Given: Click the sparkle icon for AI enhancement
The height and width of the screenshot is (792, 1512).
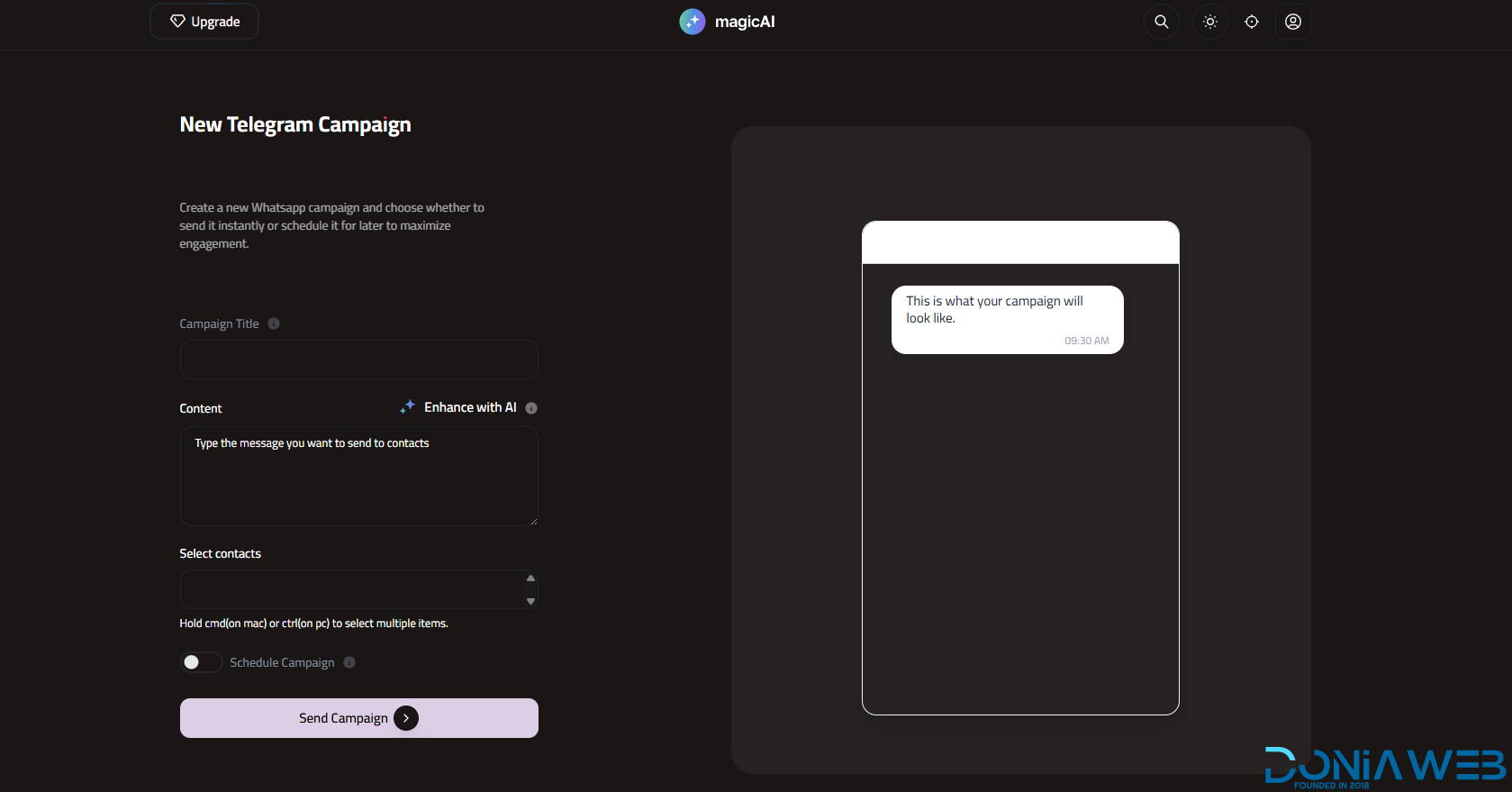Looking at the screenshot, I should [x=408, y=406].
